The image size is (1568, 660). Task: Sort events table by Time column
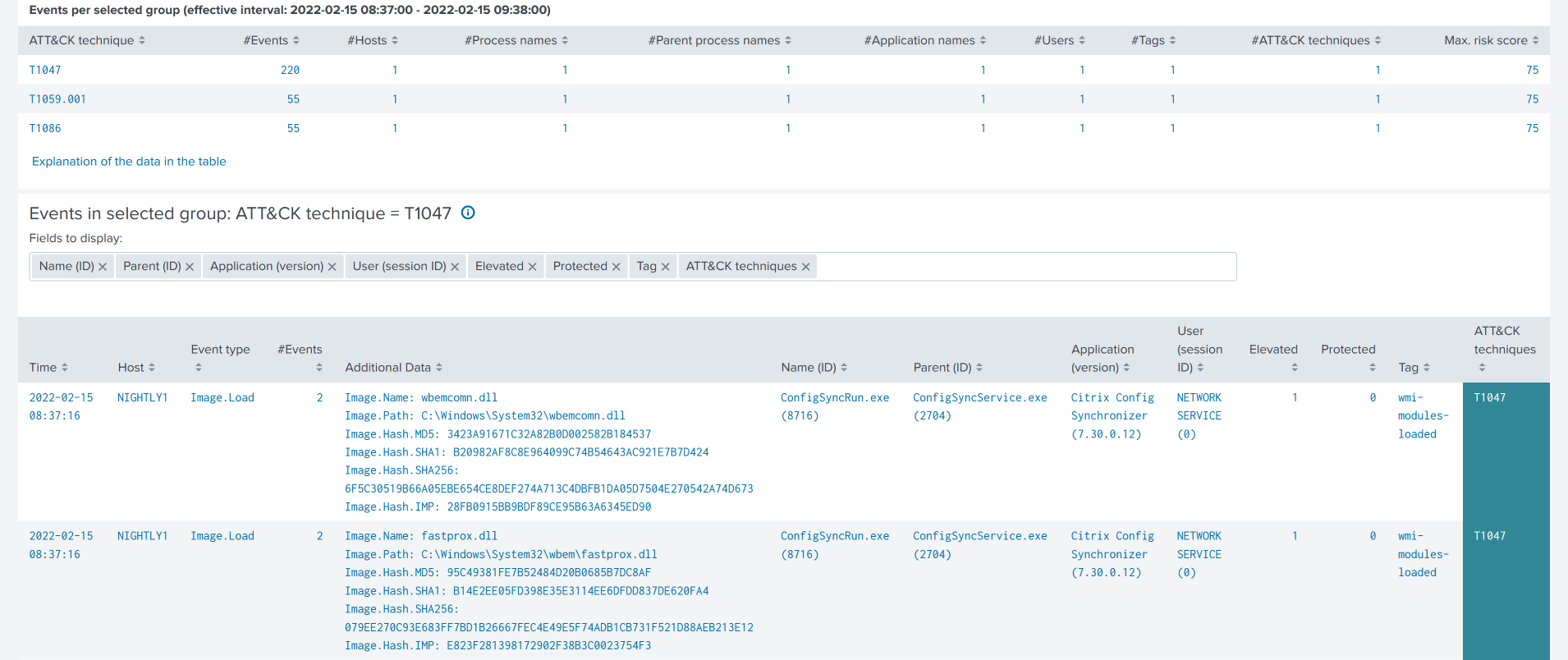(x=48, y=368)
